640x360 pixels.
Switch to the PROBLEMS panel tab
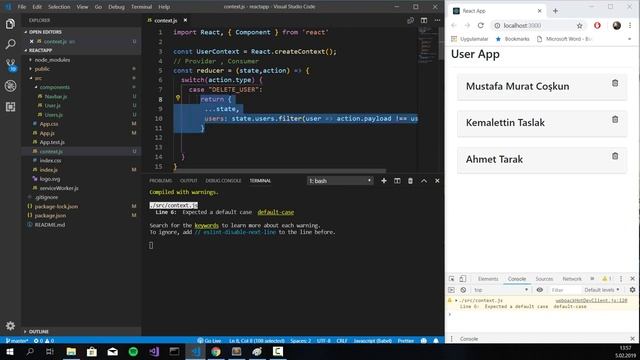(160, 180)
